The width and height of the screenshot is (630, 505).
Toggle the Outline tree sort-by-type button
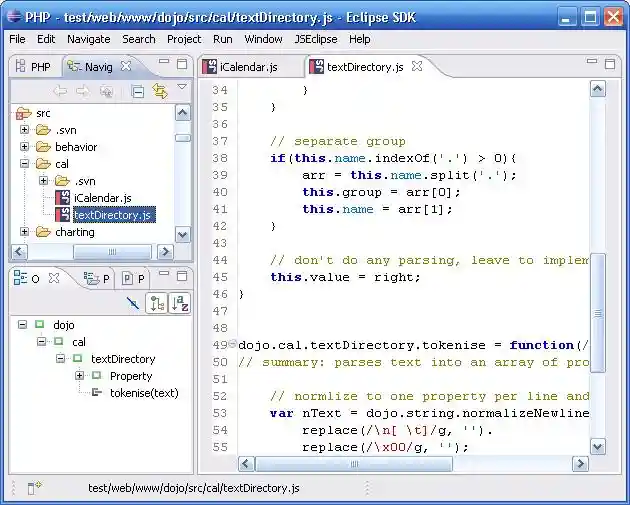(157, 304)
